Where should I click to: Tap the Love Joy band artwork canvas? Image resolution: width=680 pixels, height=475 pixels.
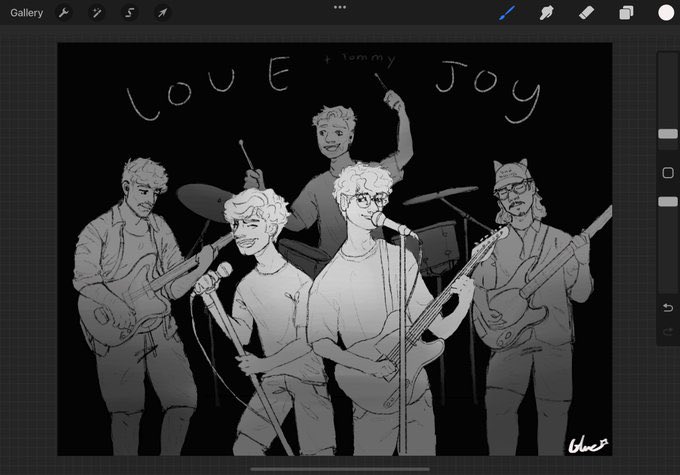point(335,249)
